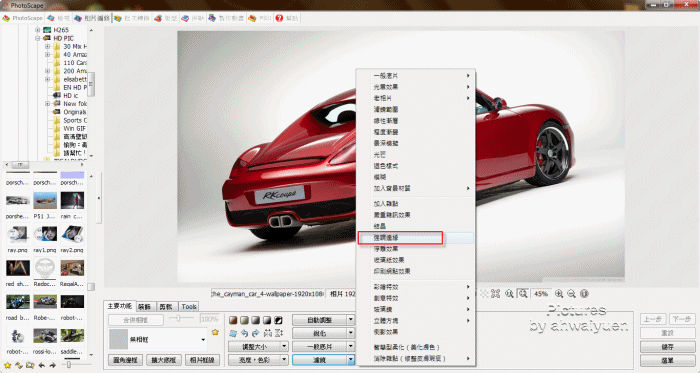Rotate the photo clockwise
The width and height of the screenshot is (700, 373).
tap(255, 333)
